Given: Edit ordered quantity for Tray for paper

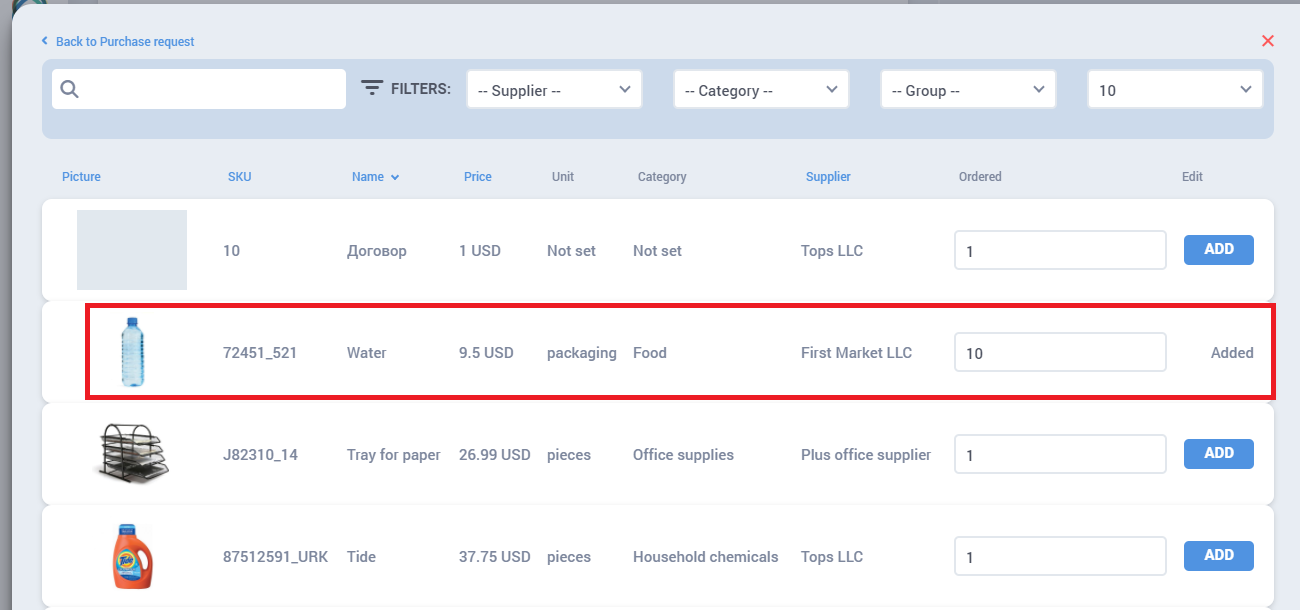Looking at the screenshot, I should (x=1060, y=454).
